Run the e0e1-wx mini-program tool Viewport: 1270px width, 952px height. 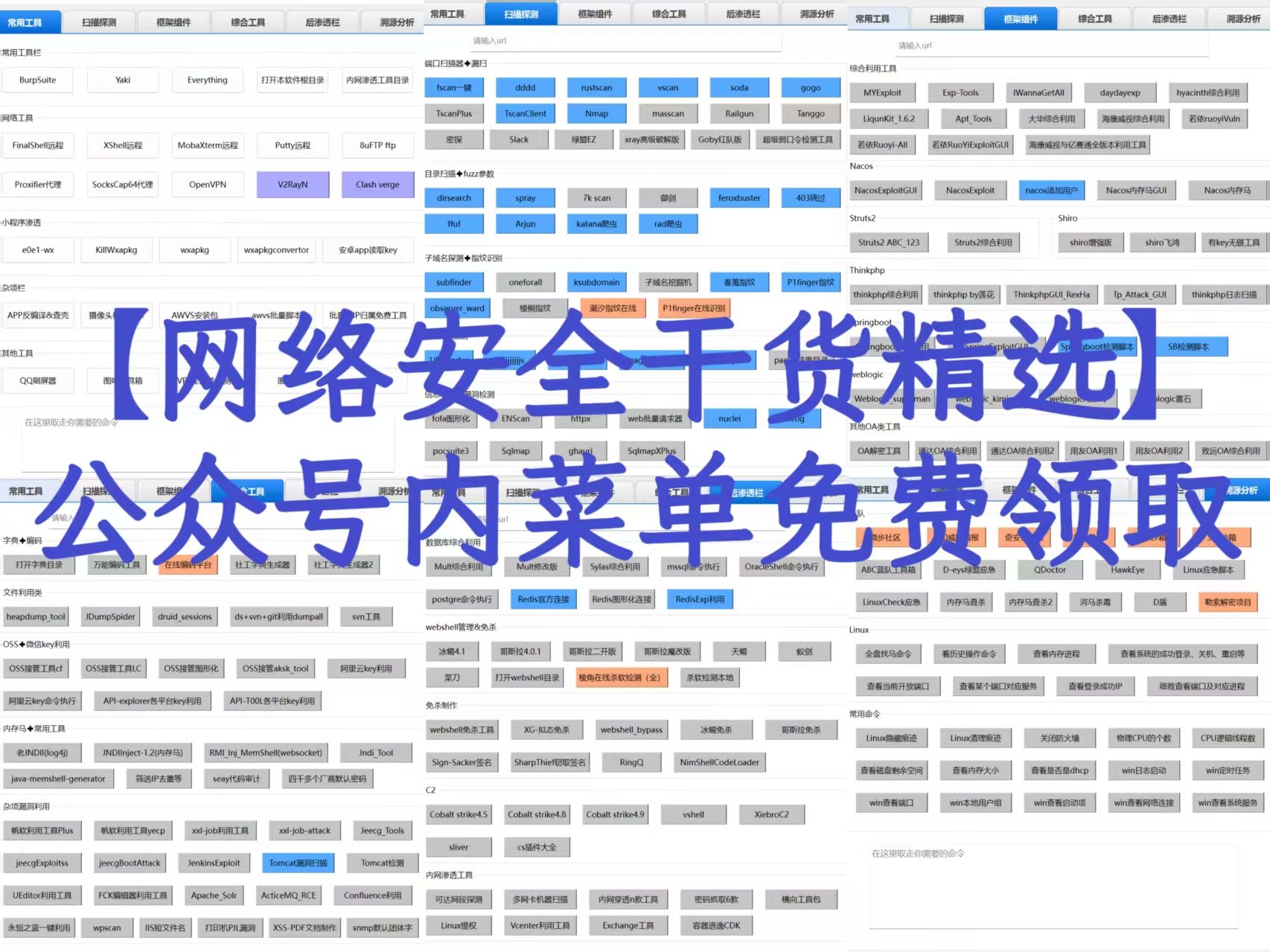38,250
